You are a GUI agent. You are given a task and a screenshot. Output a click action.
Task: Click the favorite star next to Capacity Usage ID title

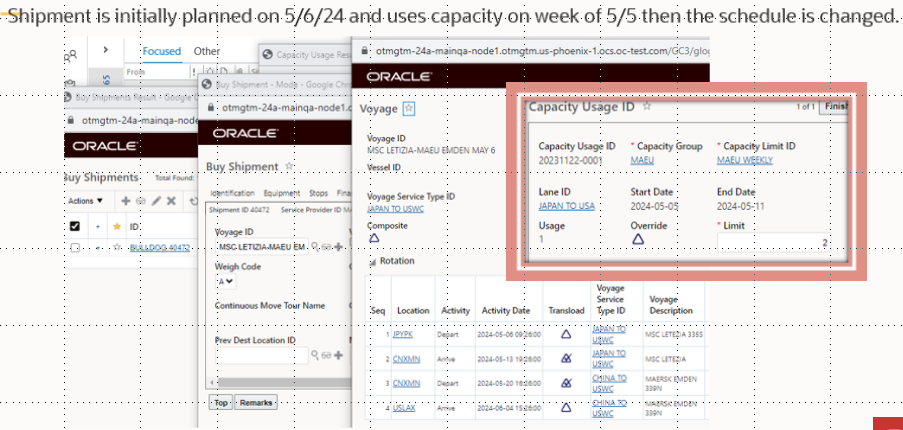647,106
